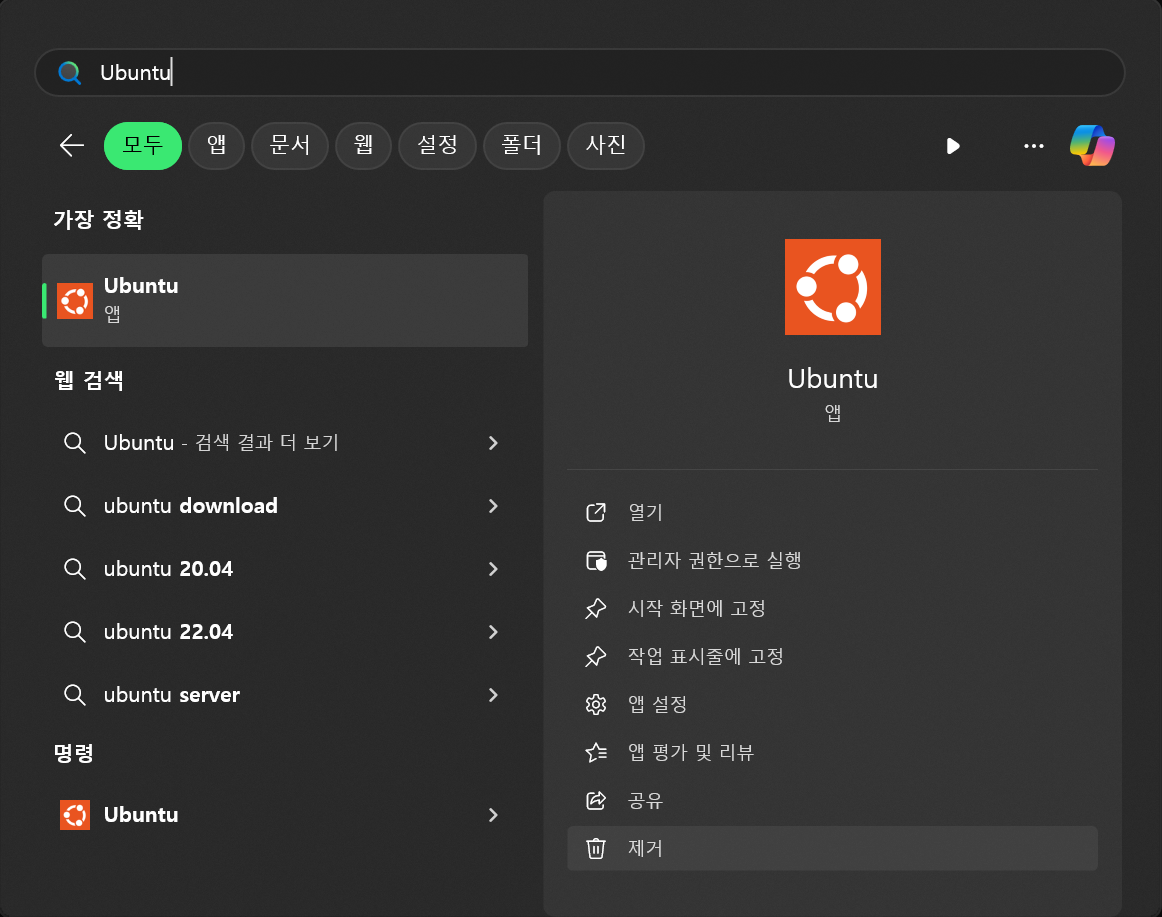The height and width of the screenshot is (917, 1162).
Task: Choose 열기 to open Ubuntu
Action: (x=832, y=512)
